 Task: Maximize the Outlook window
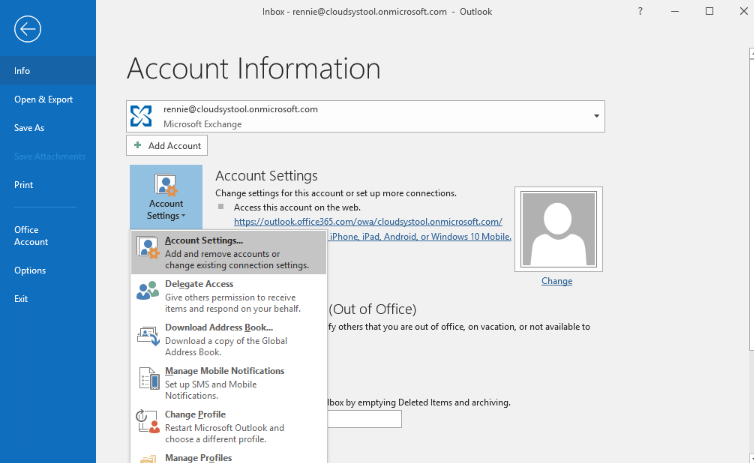click(x=709, y=12)
